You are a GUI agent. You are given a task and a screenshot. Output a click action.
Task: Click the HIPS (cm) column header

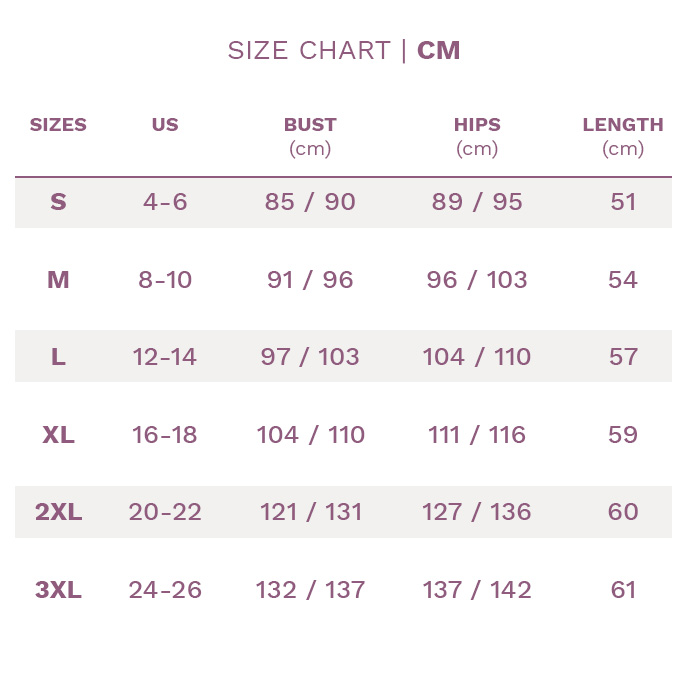477,137
